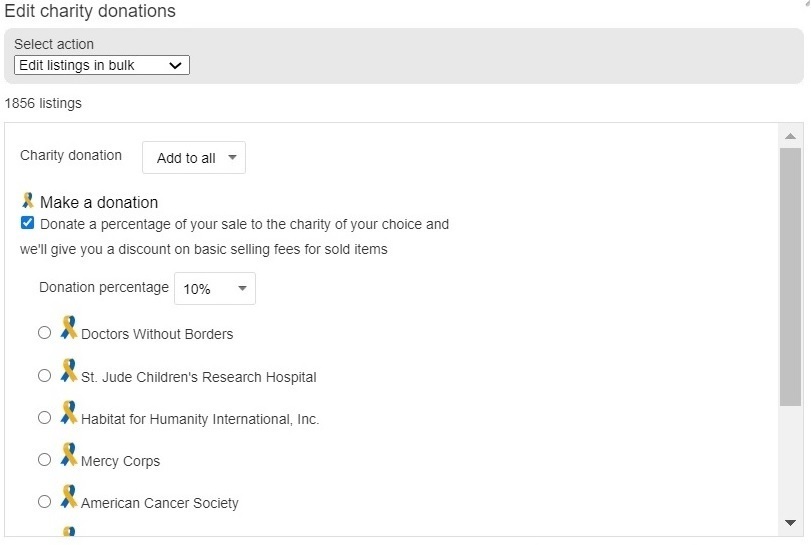Click the American Cancer Society ribbon icon
Image resolution: width=811 pixels, height=545 pixels.
click(x=68, y=496)
